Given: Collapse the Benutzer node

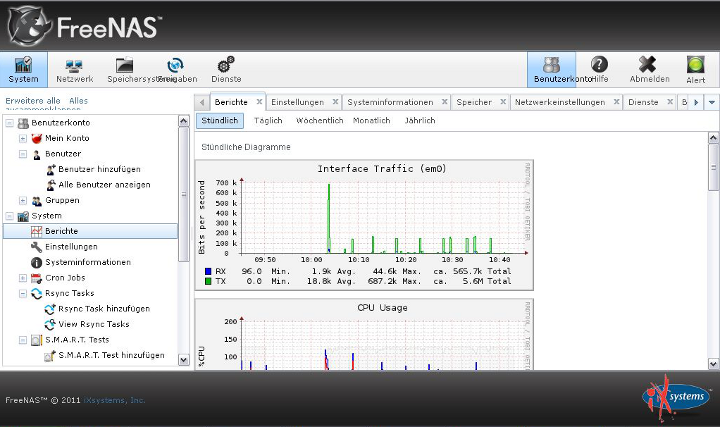Looking at the screenshot, I should click(x=23, y=154).
